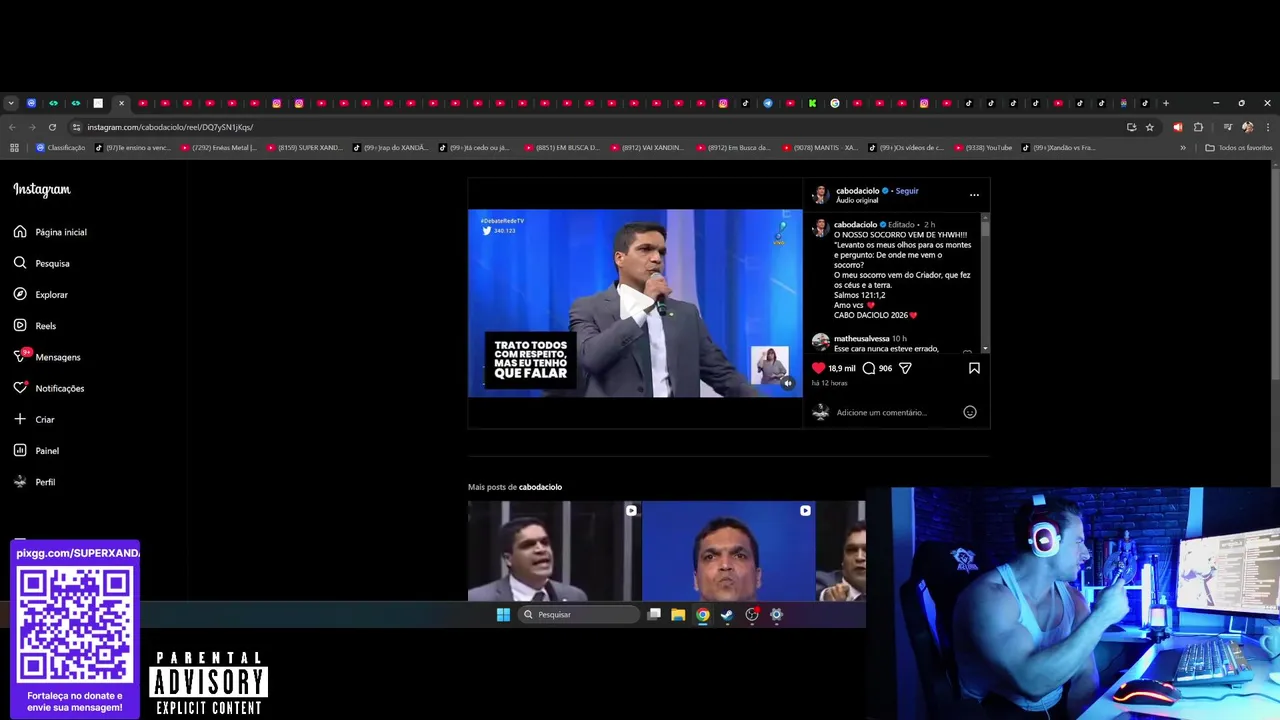Click the browser address bar
Viewport: 1280px width, 720px height.
(600, 127)
